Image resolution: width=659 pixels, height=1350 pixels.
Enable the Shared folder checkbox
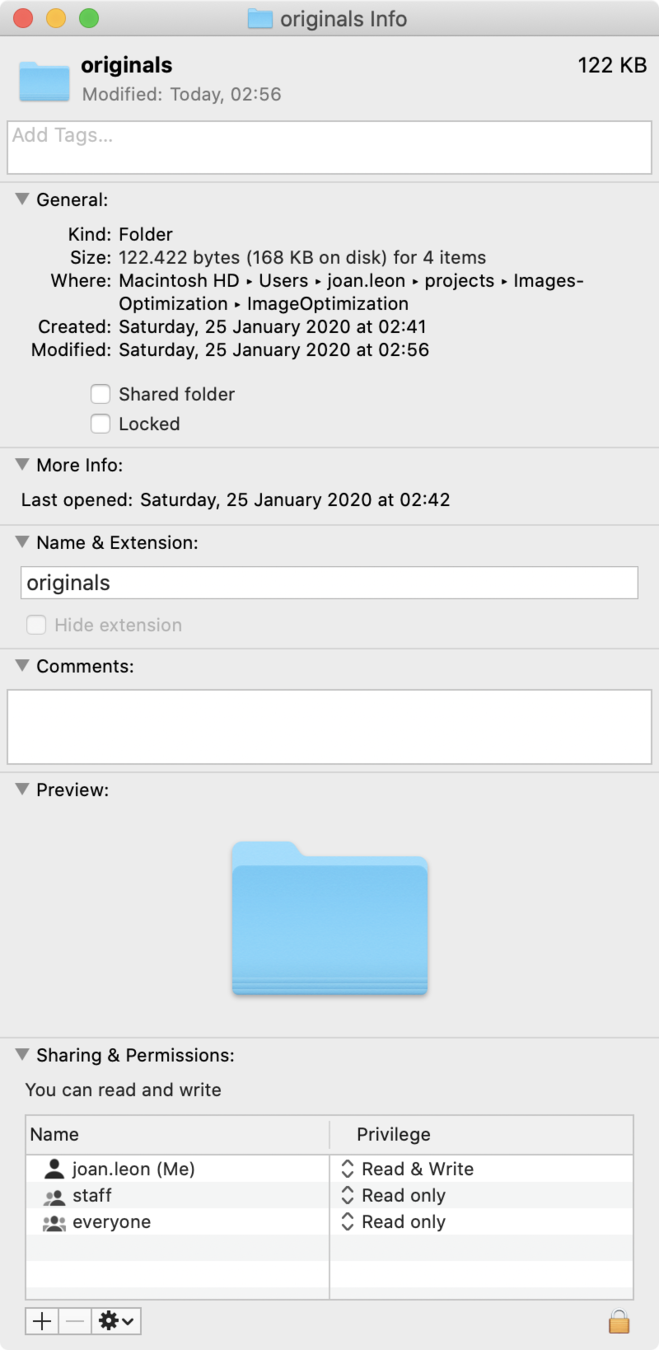coord(100,394)
